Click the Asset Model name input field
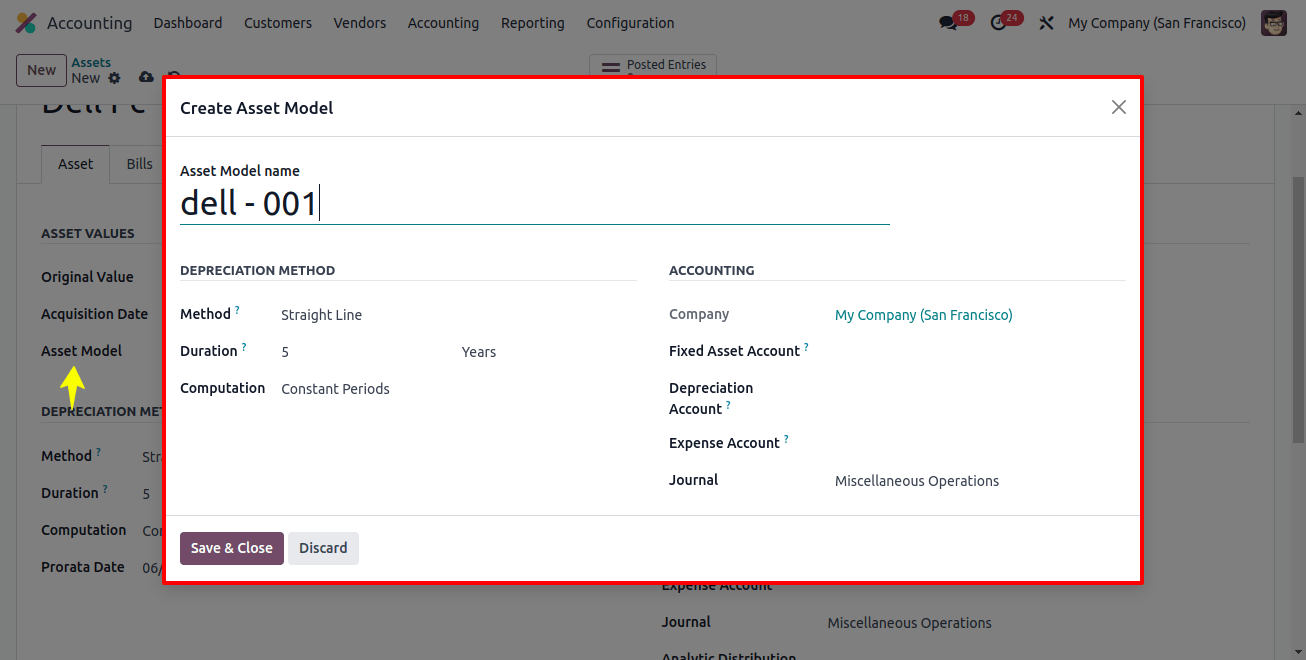The height and width of the screenshot is (660, 1306). coord(535,204)
